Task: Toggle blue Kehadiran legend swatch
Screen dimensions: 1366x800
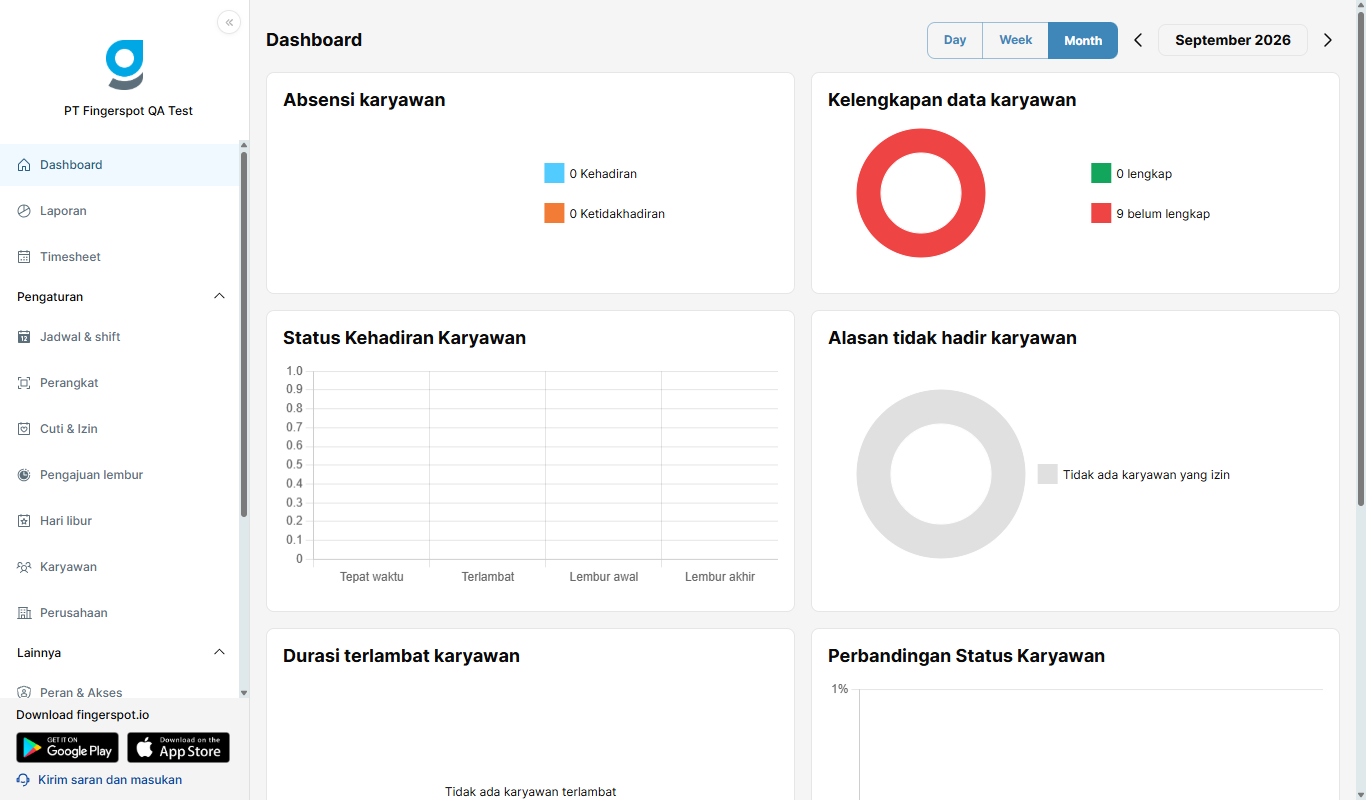Action: [x=554, y=173]
